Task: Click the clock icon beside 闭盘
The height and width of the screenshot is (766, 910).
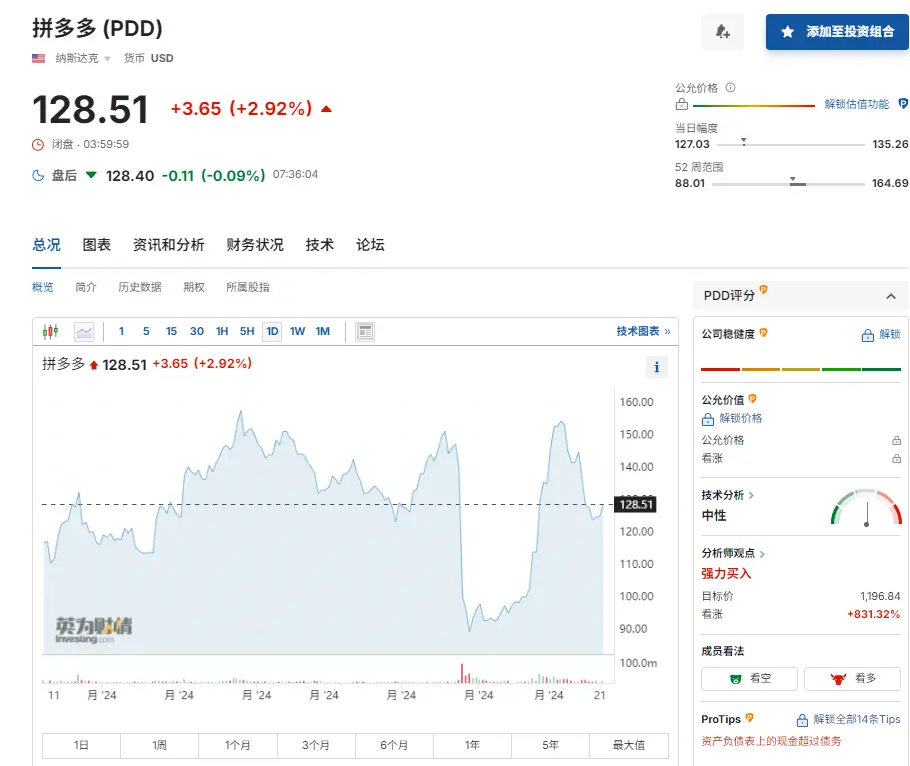Action: (38, 144)
